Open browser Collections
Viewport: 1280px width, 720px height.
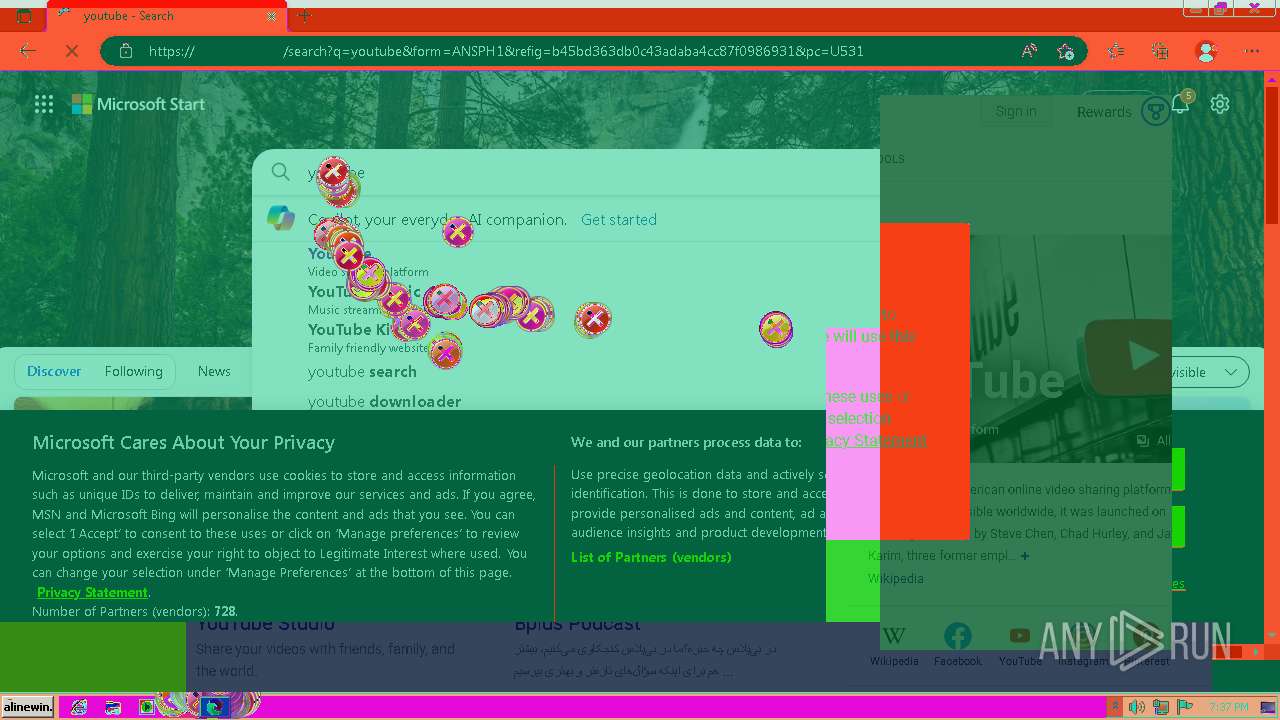1160,51
